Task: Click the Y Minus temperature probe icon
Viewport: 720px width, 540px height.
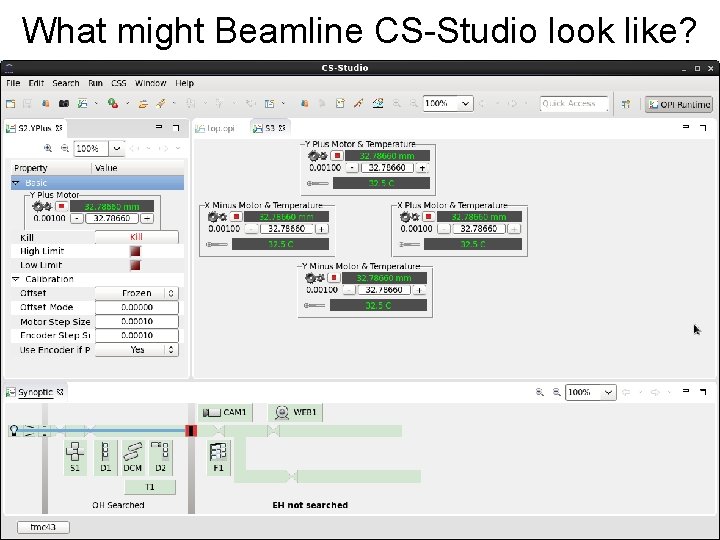Action: point(315,305)
